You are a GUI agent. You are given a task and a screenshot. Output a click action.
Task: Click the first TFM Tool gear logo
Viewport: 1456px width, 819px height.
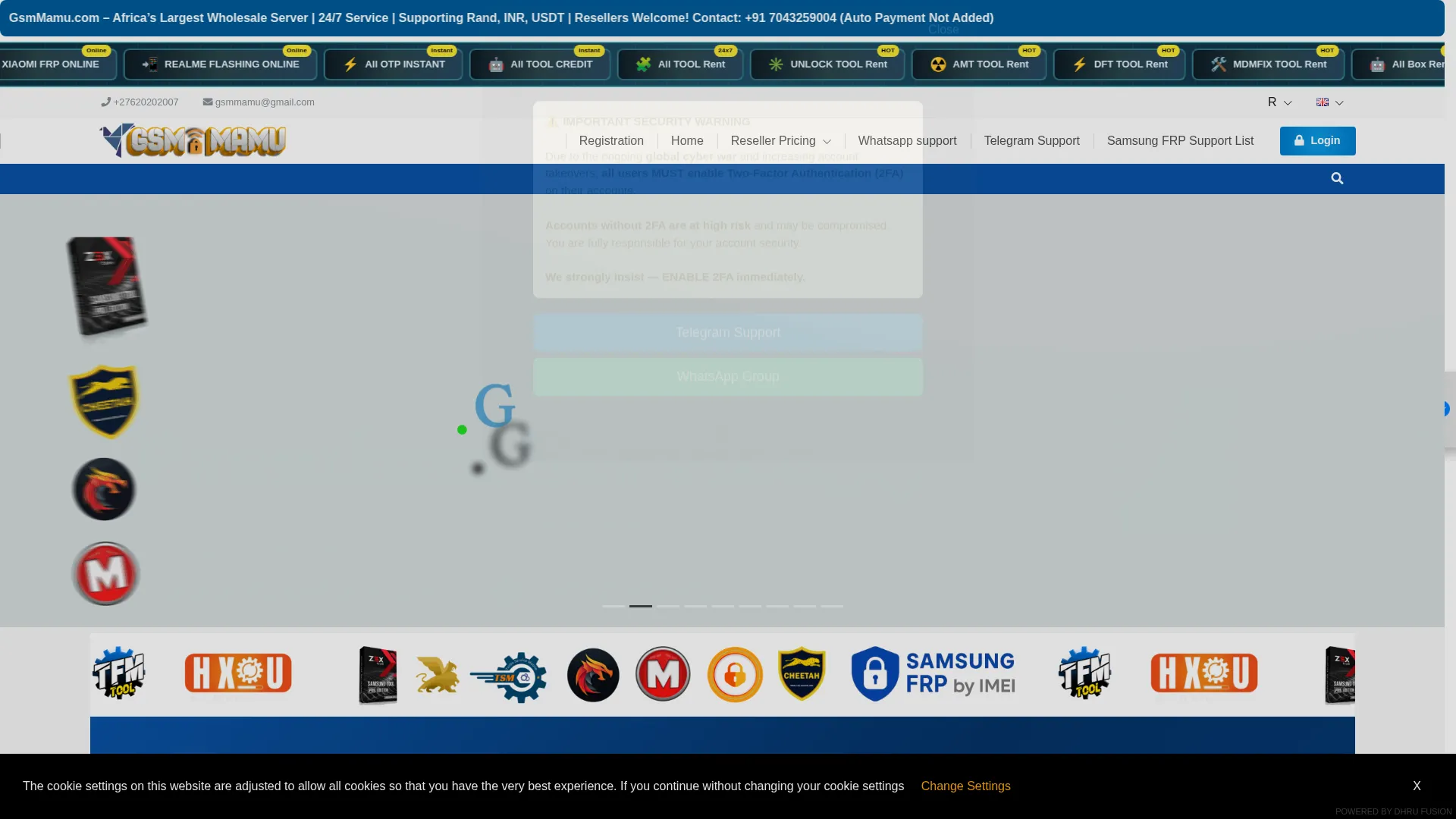click(x=119, y=673)
